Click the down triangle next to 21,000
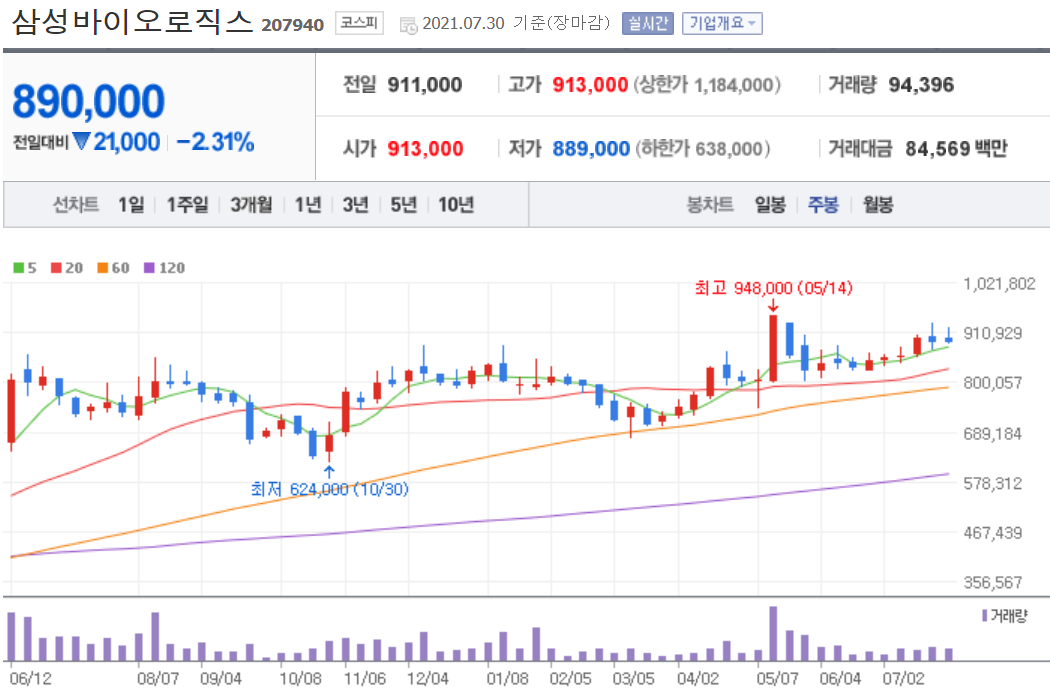Screen dimensions: 1050x698 [x=82, y=141]
